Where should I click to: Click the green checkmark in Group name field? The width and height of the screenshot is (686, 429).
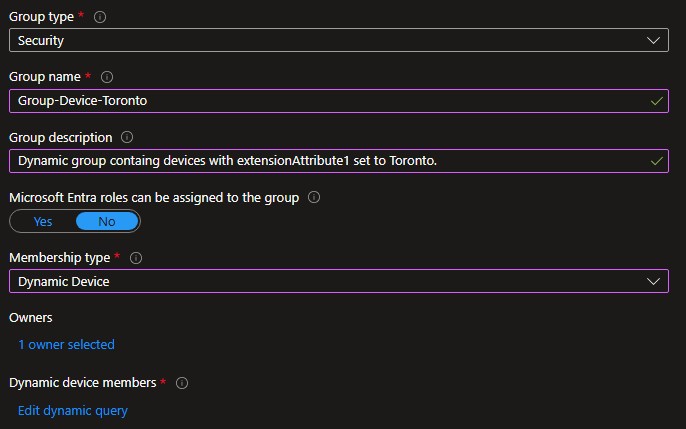tap(656, 101)
